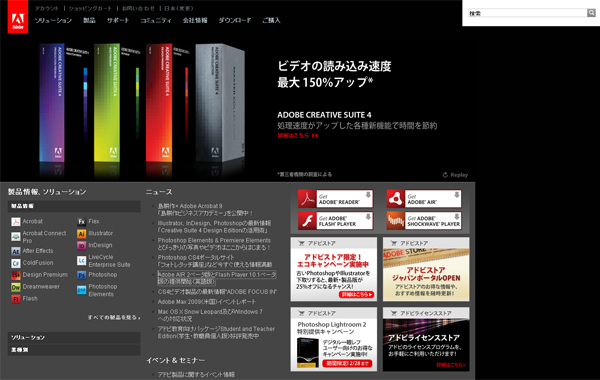Open the アドビストア ジャパンポータルOPEN banner
The height and width of the screenshot is (380, 600).
(426, 269)
